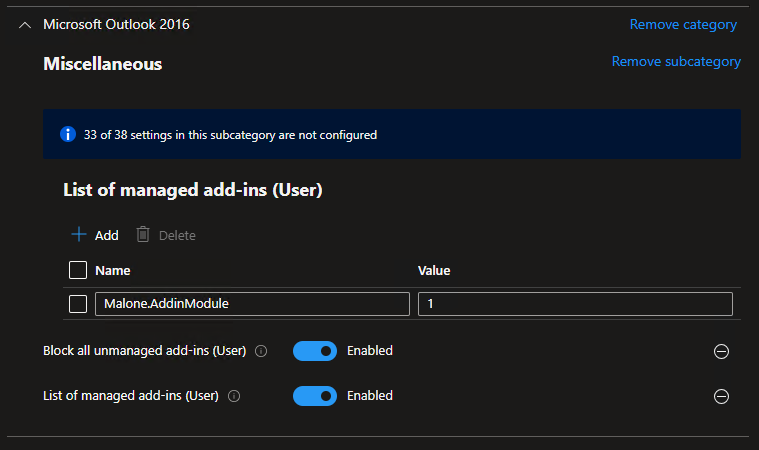Click the plus icon to add an entry
This screenshot has width=759, height=450.
coord(79,235)
